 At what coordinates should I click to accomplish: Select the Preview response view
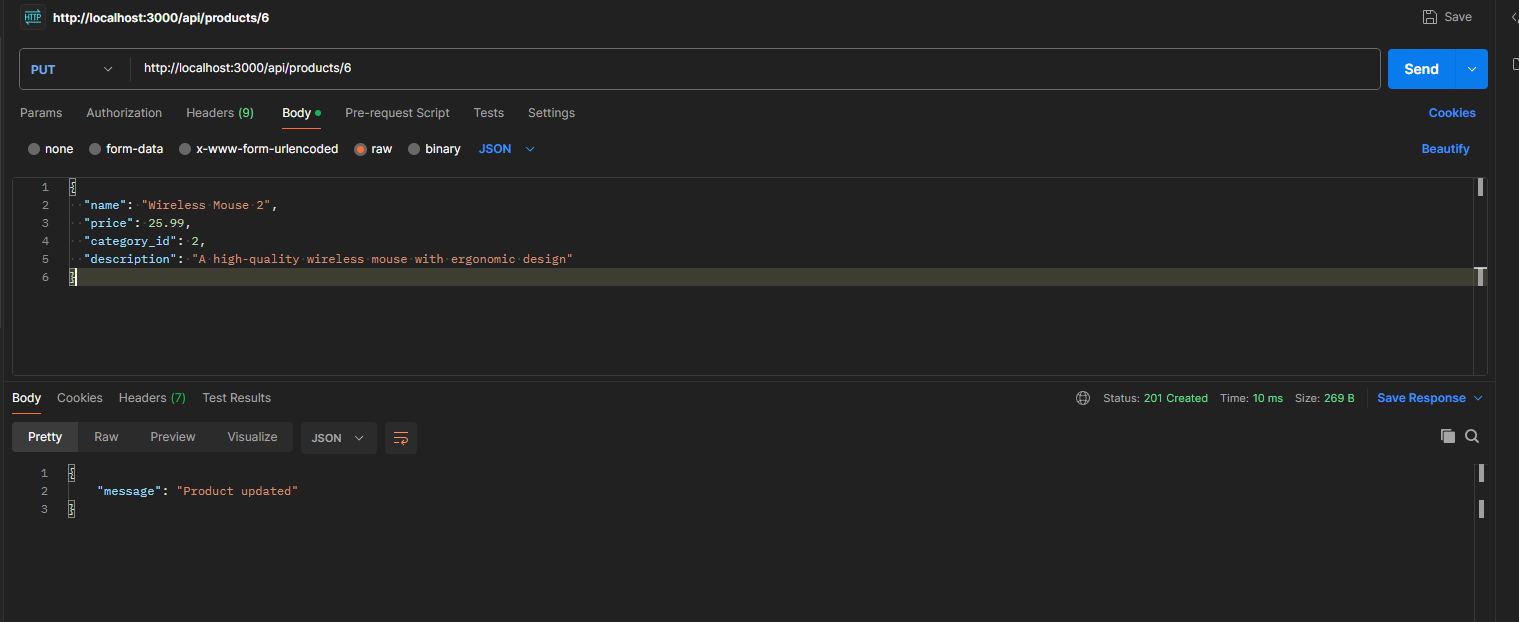click(x=173, y=437)
